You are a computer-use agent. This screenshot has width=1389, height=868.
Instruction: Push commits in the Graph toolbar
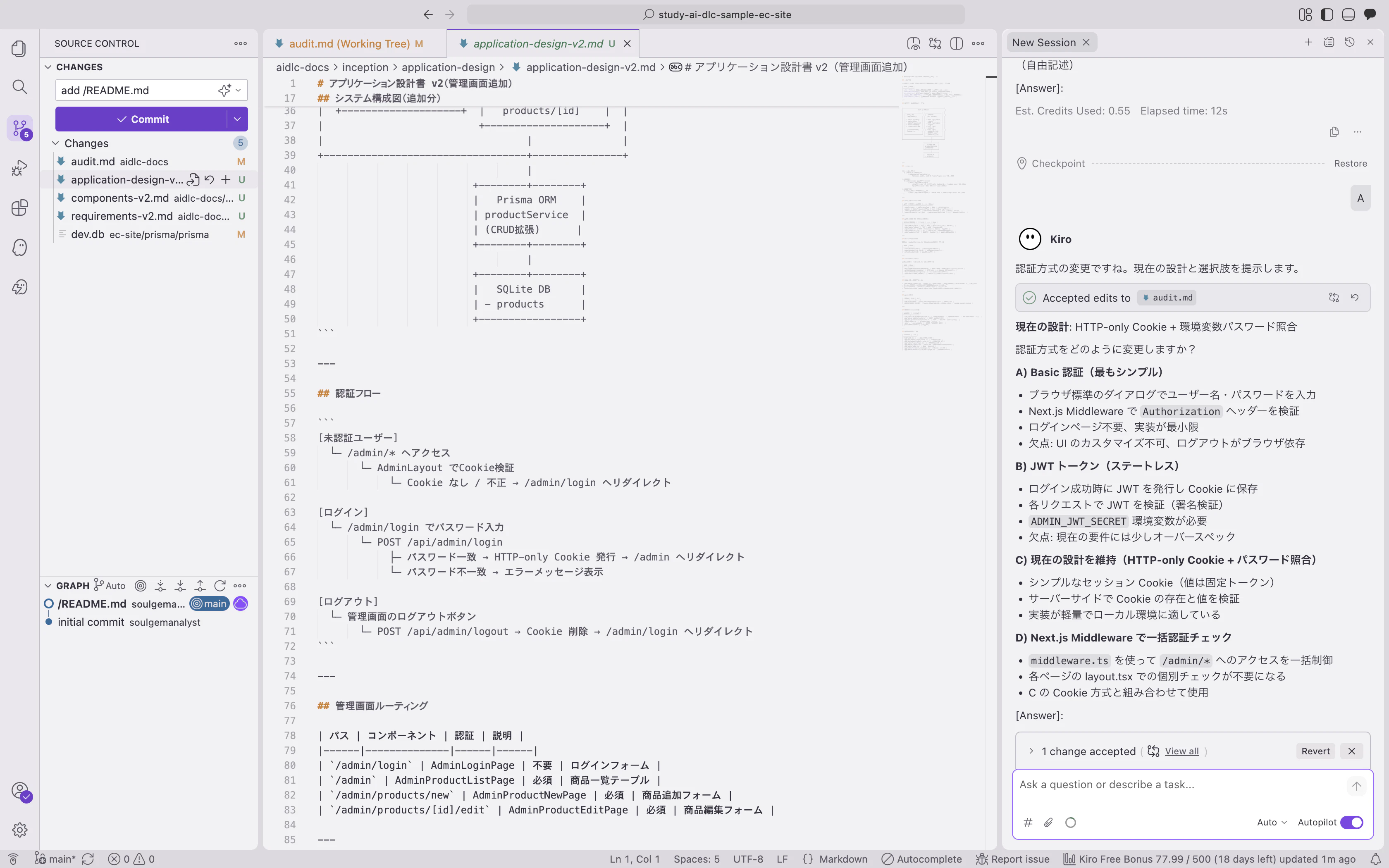(200, 586)
